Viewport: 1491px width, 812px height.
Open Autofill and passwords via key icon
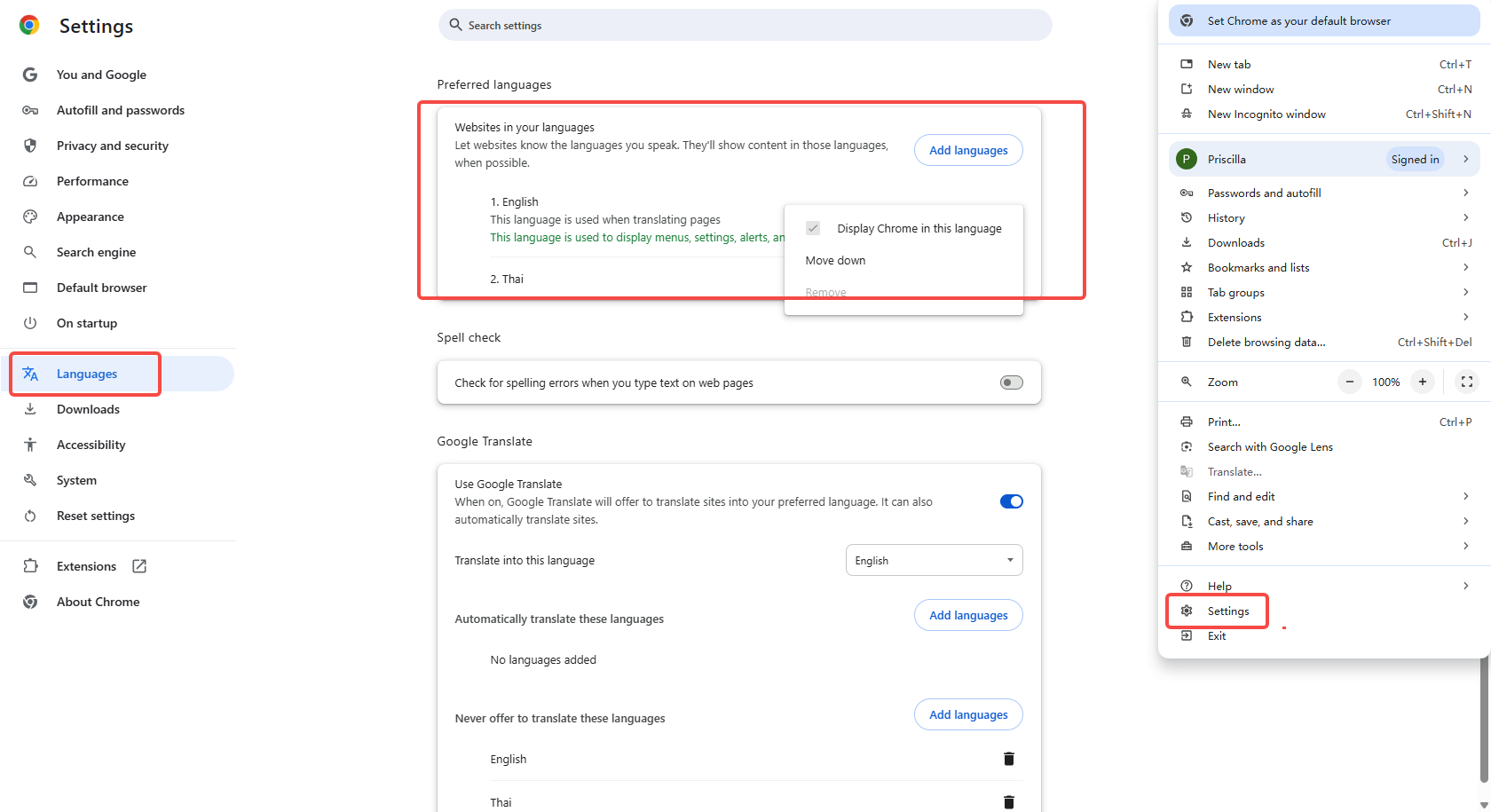pos(29,109)
